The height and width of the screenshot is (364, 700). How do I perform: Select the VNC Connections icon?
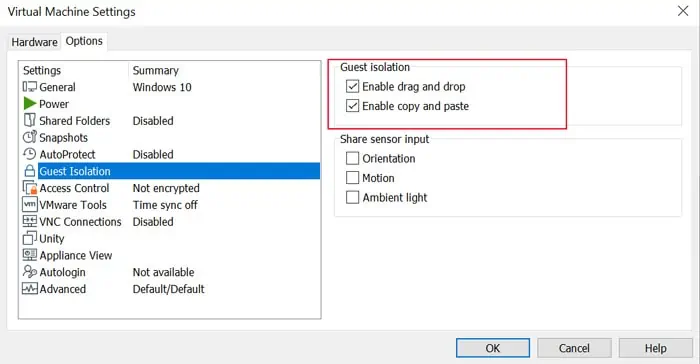[x=29, y=222]
